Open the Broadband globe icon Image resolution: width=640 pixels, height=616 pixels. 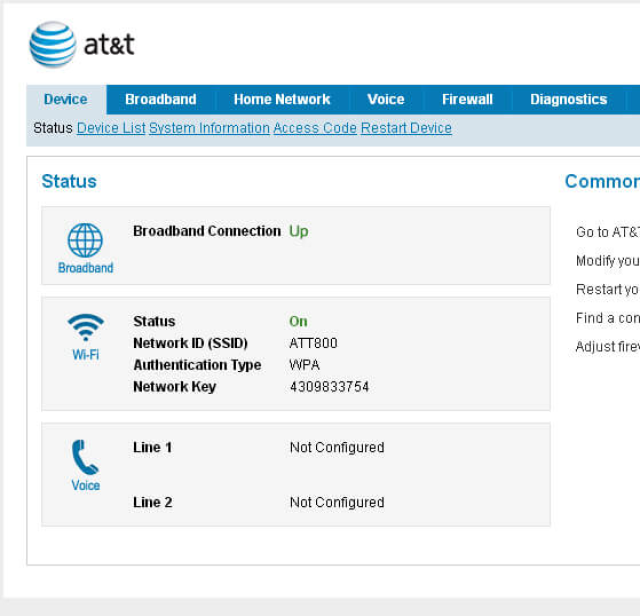(85, 240)
